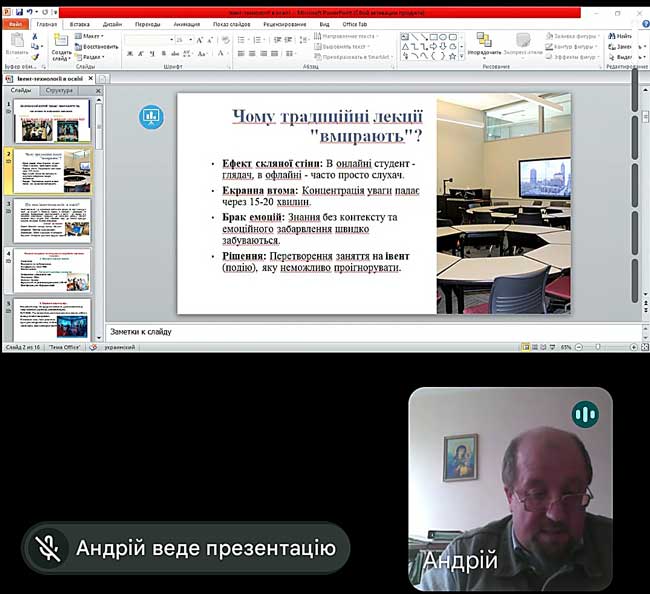650x594 pixels.
Task: Open the Структура outline tab
Action: coord(60,90)
